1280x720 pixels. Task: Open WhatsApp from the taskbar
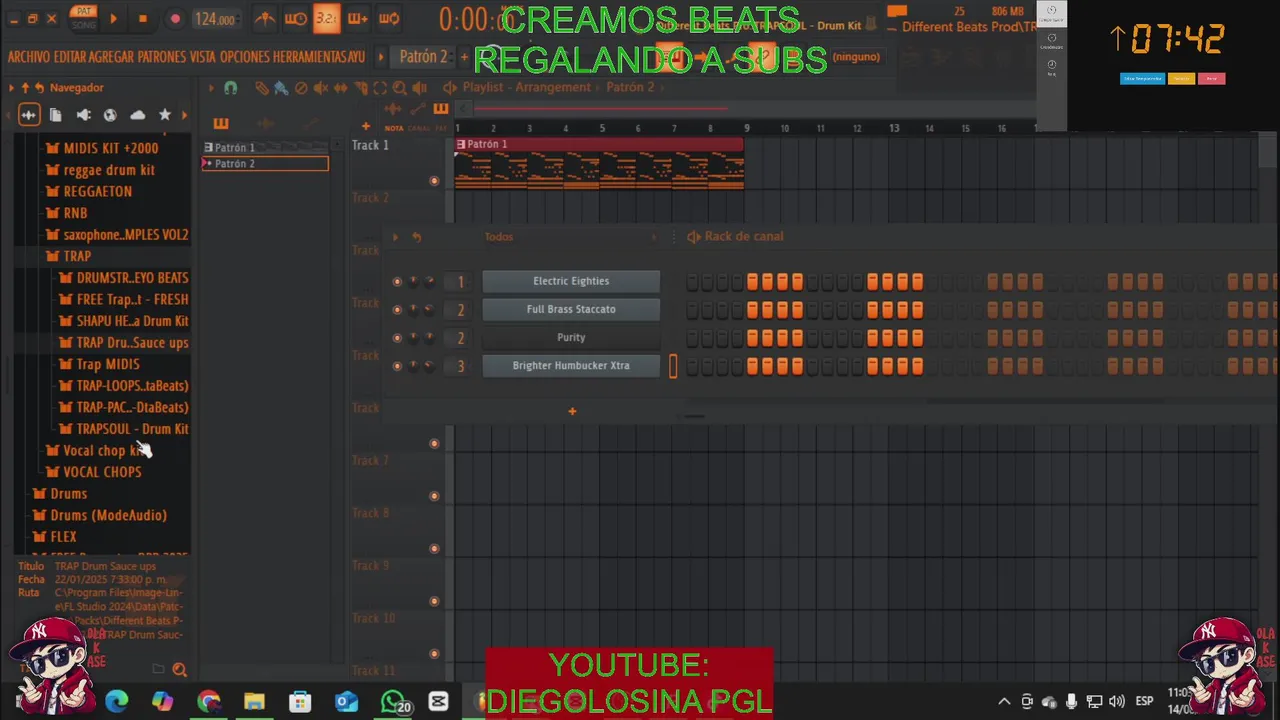(396, 701)
